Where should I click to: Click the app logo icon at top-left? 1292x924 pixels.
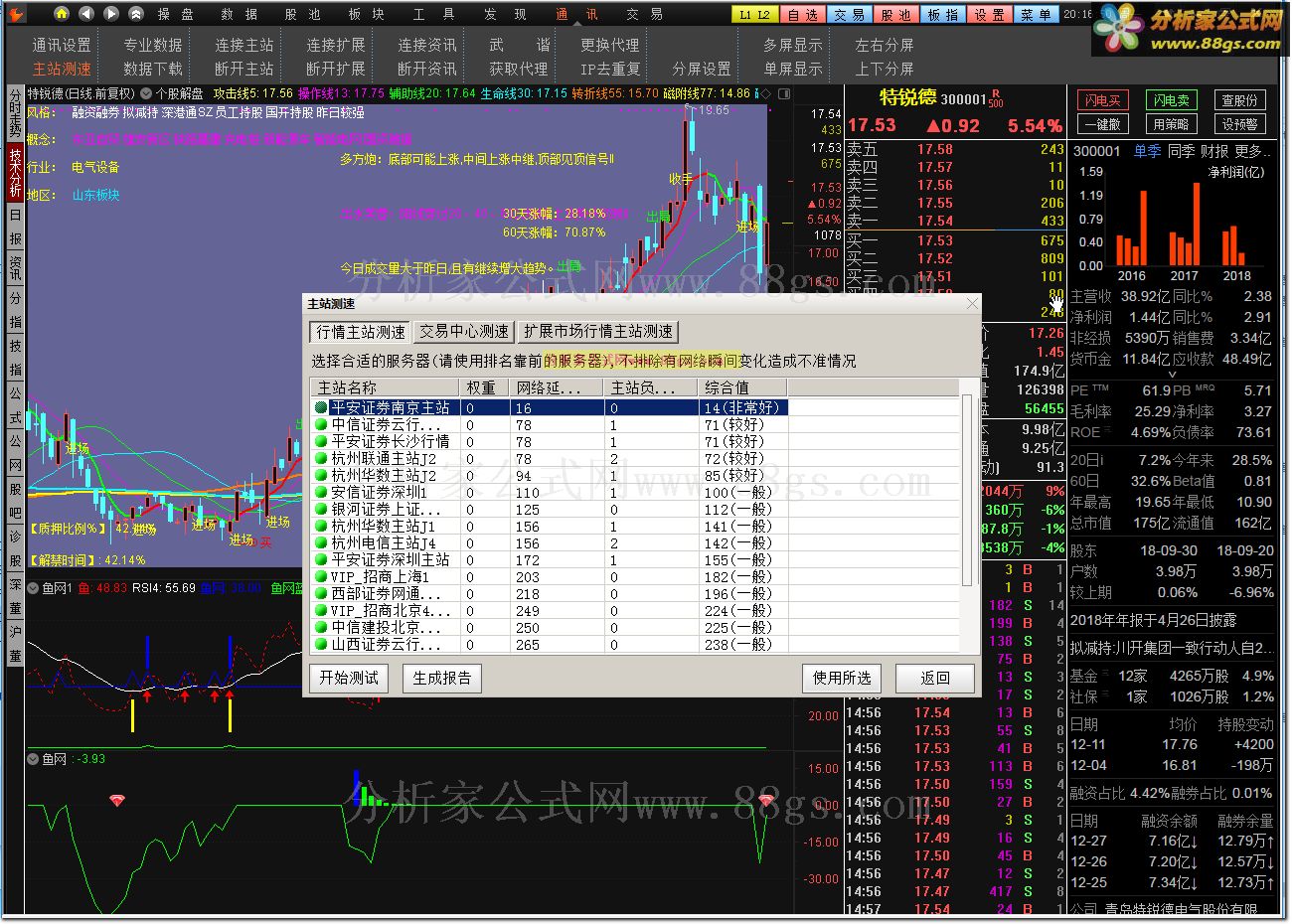point(16,14)
